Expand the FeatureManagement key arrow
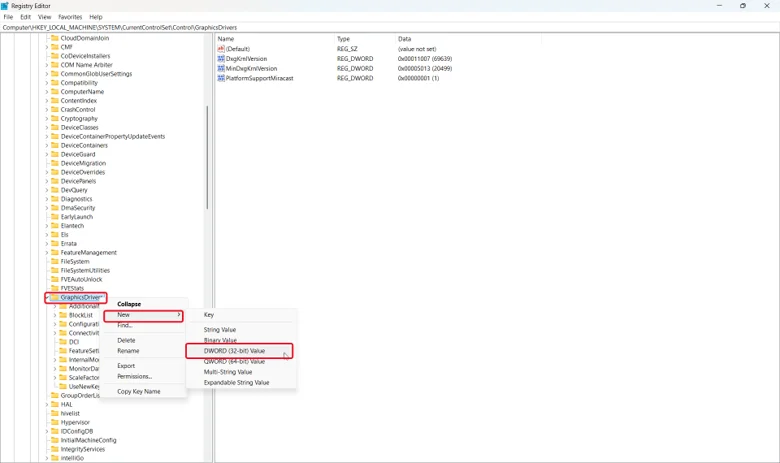This screenshot has height=463, width=780. 47,253
